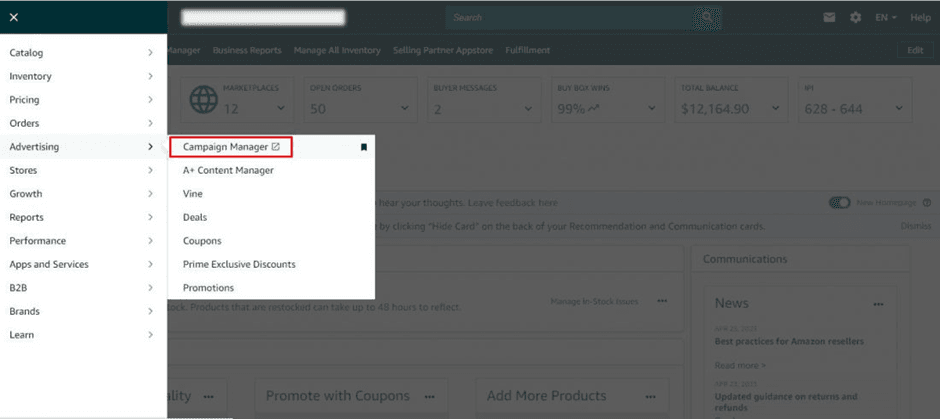Select Advertising in the side menu

pyautogui.click(x=83, y=147)
